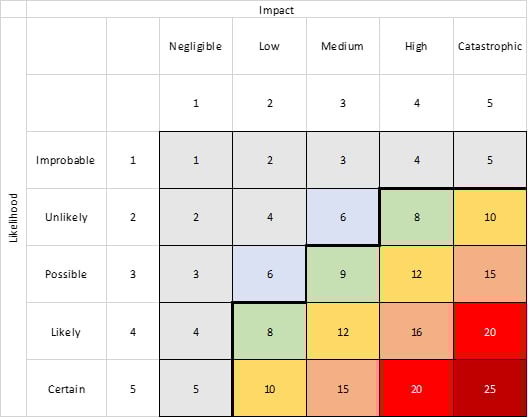
Task: Click the High column header cell
Action: [417, 46]
